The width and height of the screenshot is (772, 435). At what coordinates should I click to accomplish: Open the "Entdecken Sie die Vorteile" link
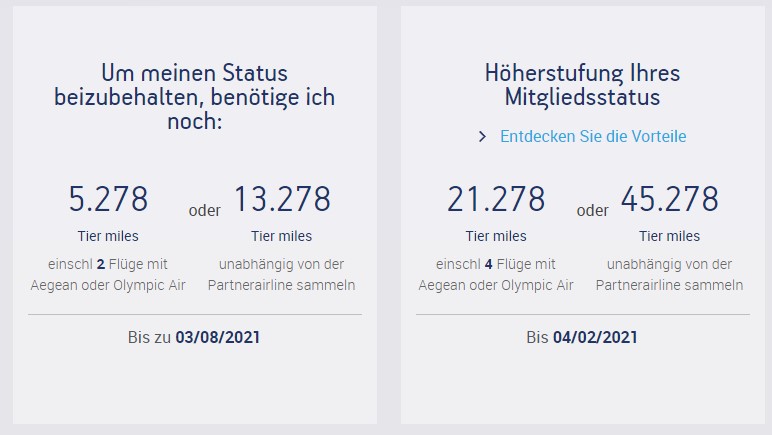593,136
